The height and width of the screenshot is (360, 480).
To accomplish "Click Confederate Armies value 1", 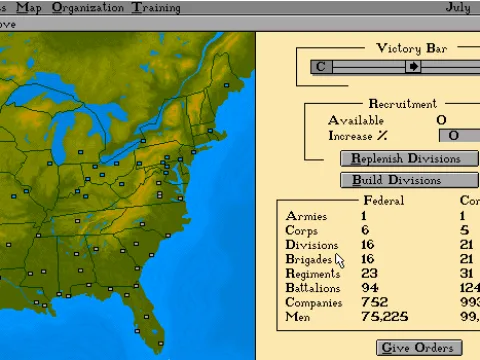I will click(x=462, y=216).
